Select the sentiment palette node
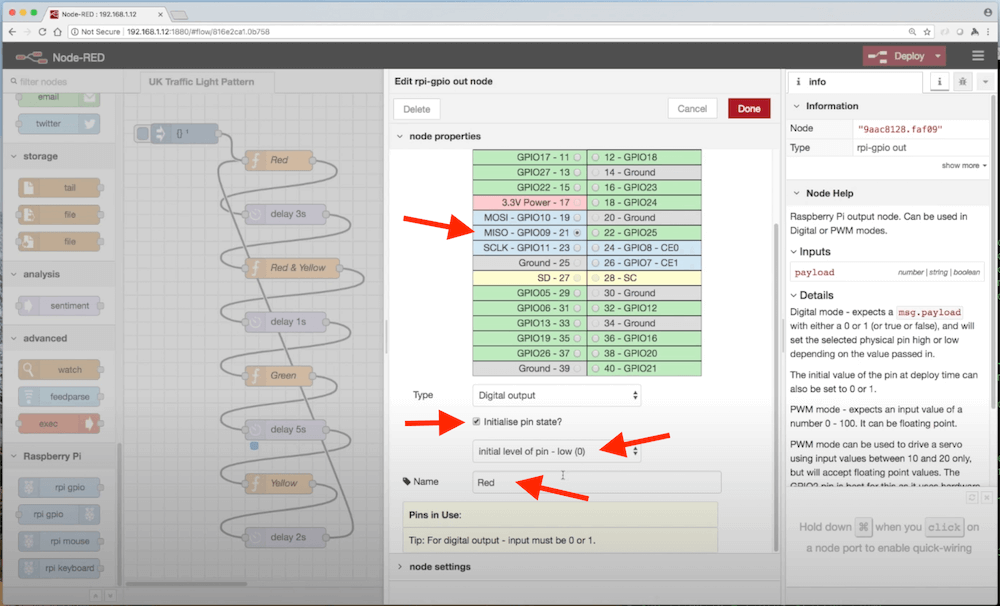The image size is (1000, 606). (x=60, y=306)
